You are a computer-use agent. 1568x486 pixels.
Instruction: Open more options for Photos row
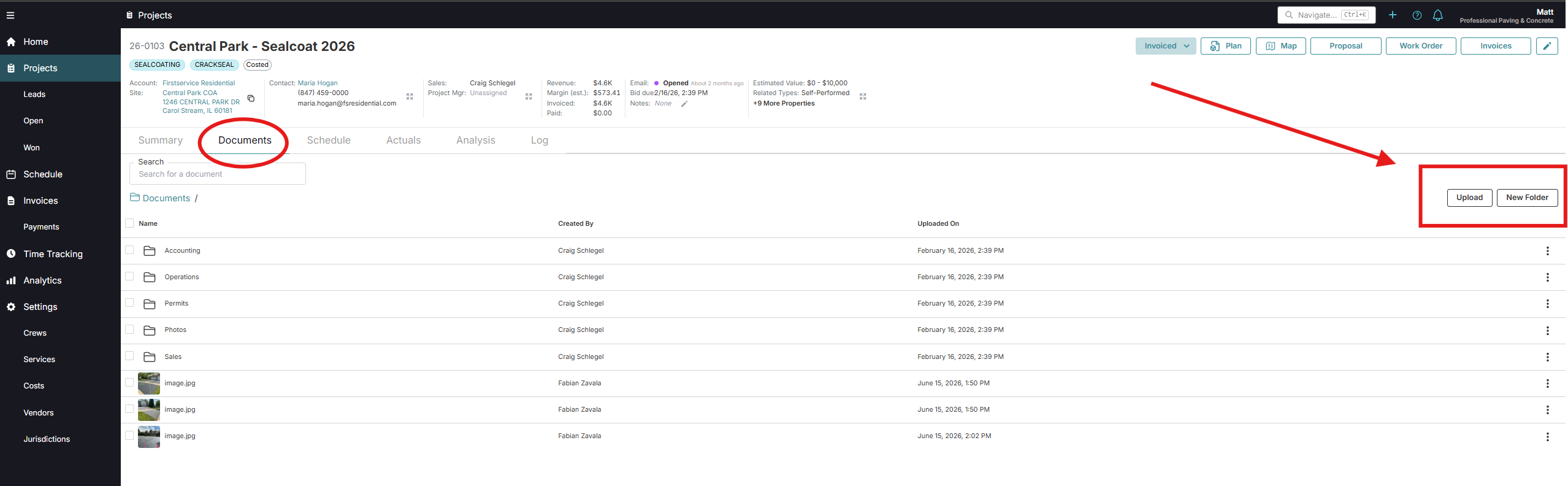point(1547,330)
